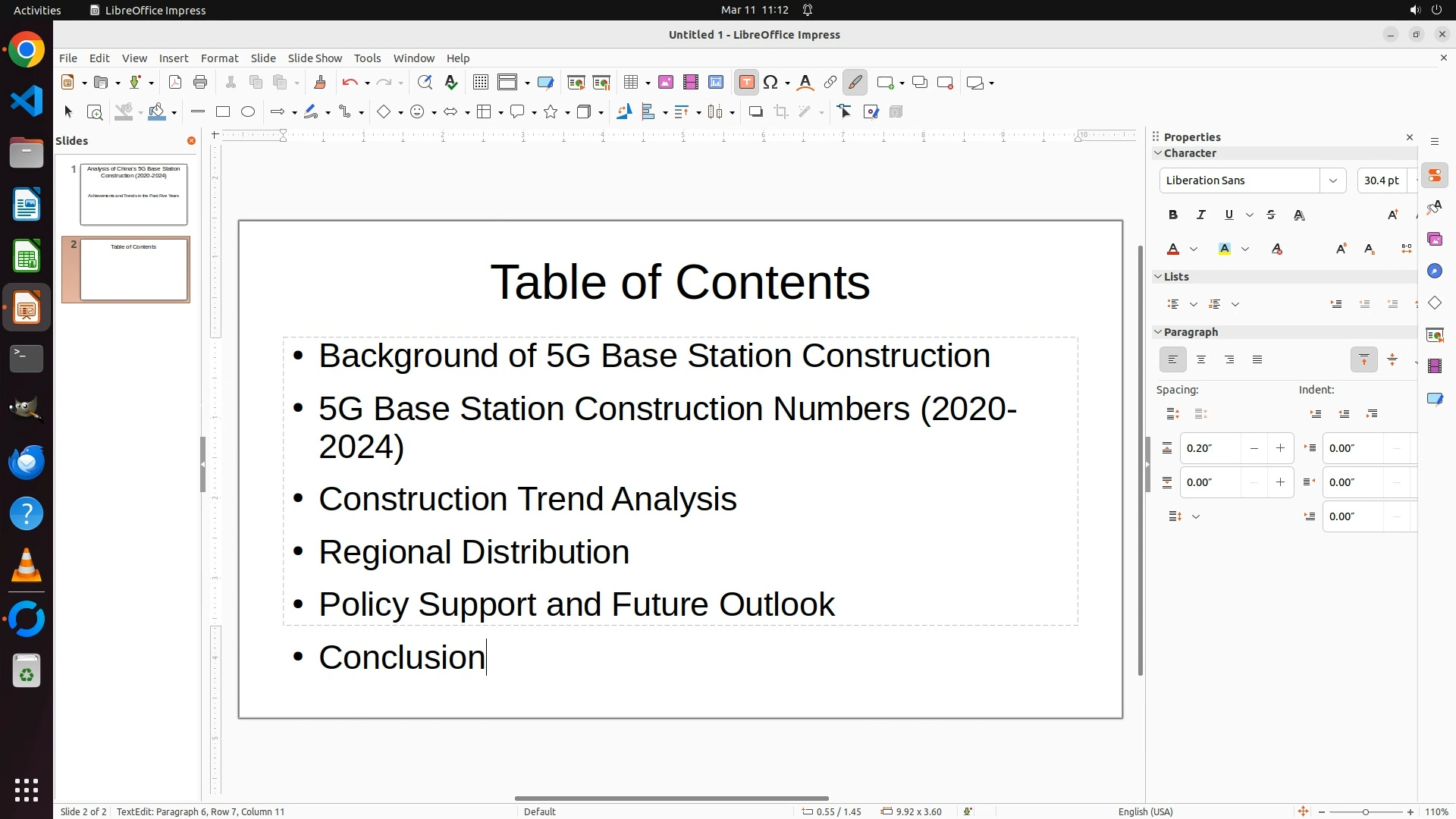Select the Ellipse drawing tool
Viewport: 1456px width, 819px height.
click(x=248, y=112)
